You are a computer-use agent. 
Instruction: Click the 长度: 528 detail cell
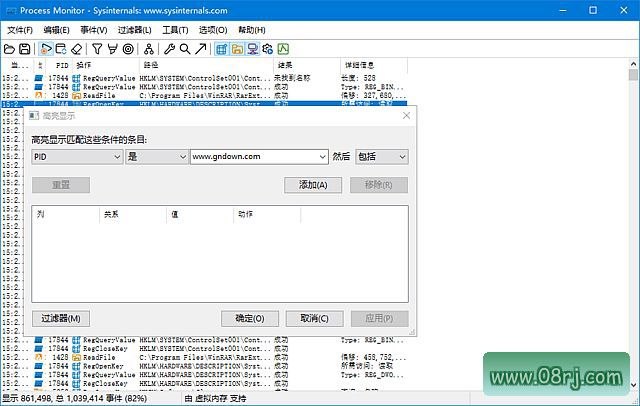click(x=358, y=78)
